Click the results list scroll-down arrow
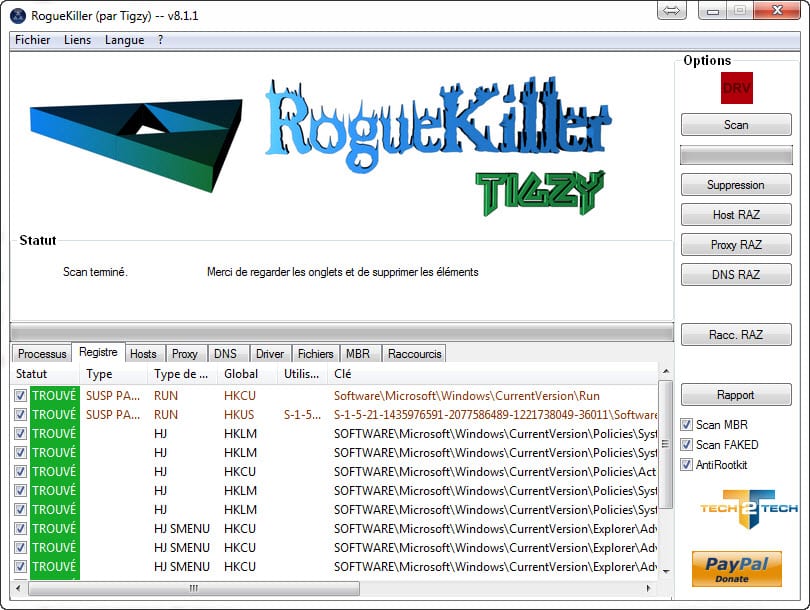This screenshot has height=610, width=810. click(x=666, y=571)
